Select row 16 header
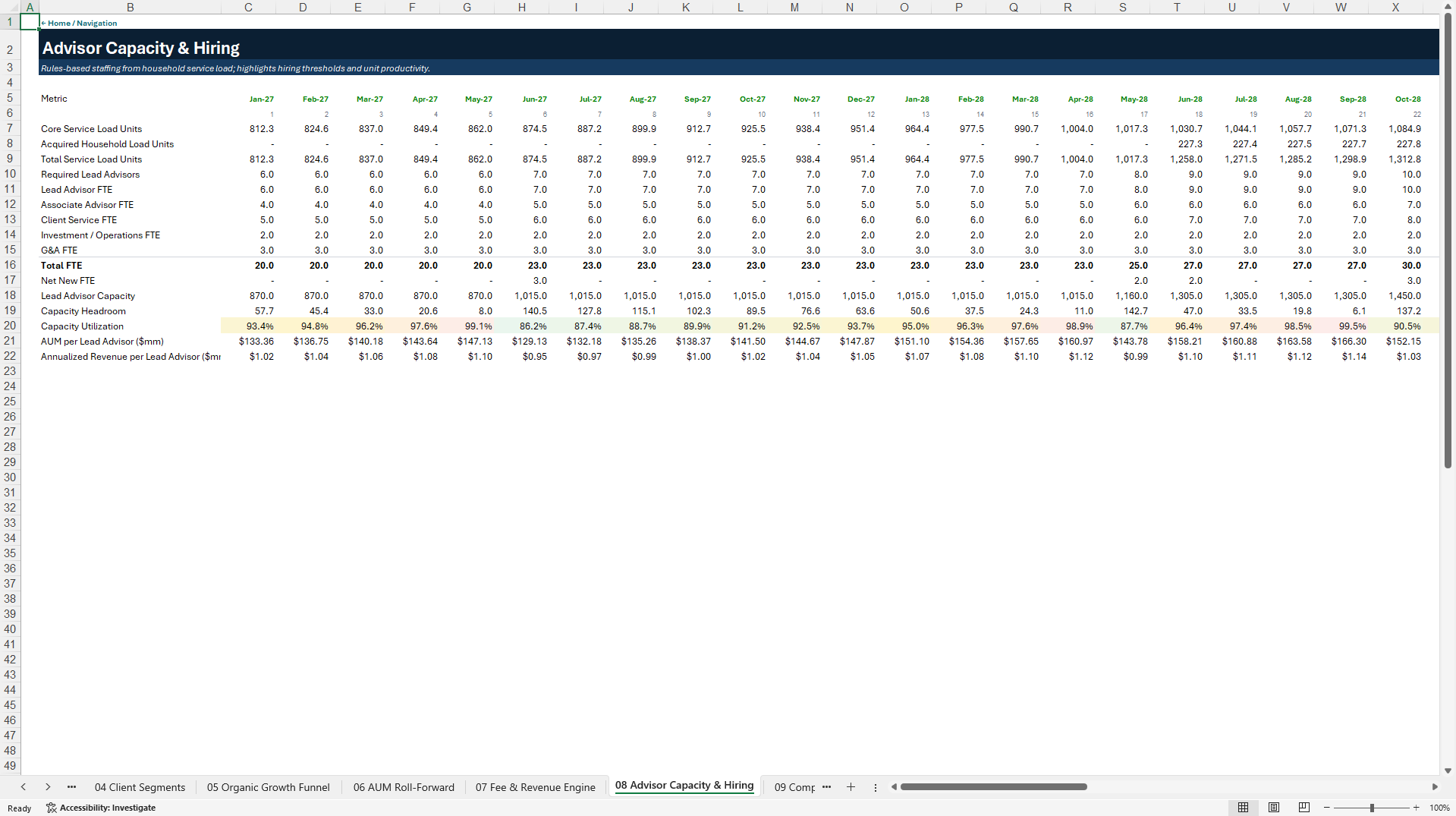Viewport: 1456px width, 816px height. tap(10, 265)
